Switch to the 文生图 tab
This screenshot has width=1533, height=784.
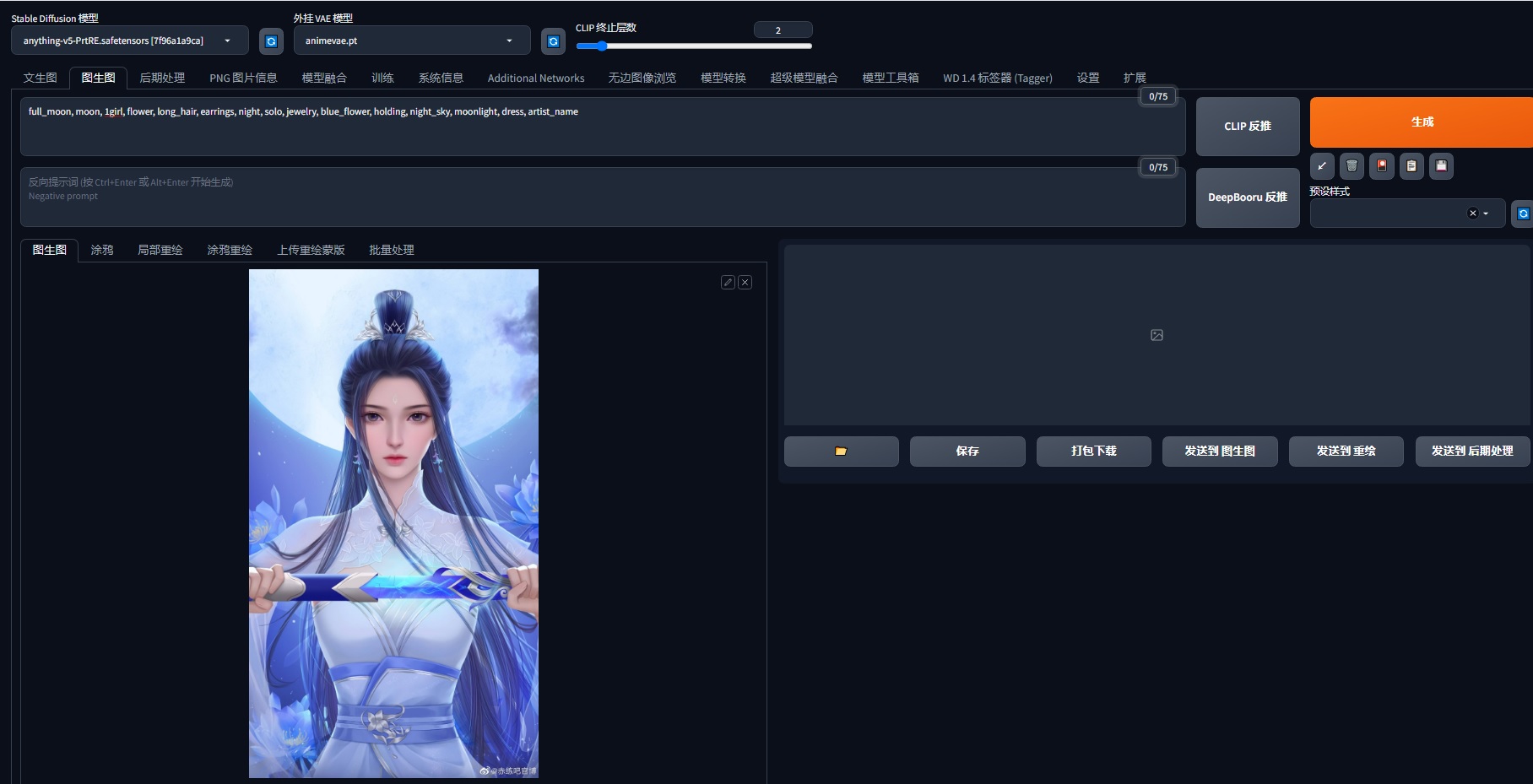(39, 78)
